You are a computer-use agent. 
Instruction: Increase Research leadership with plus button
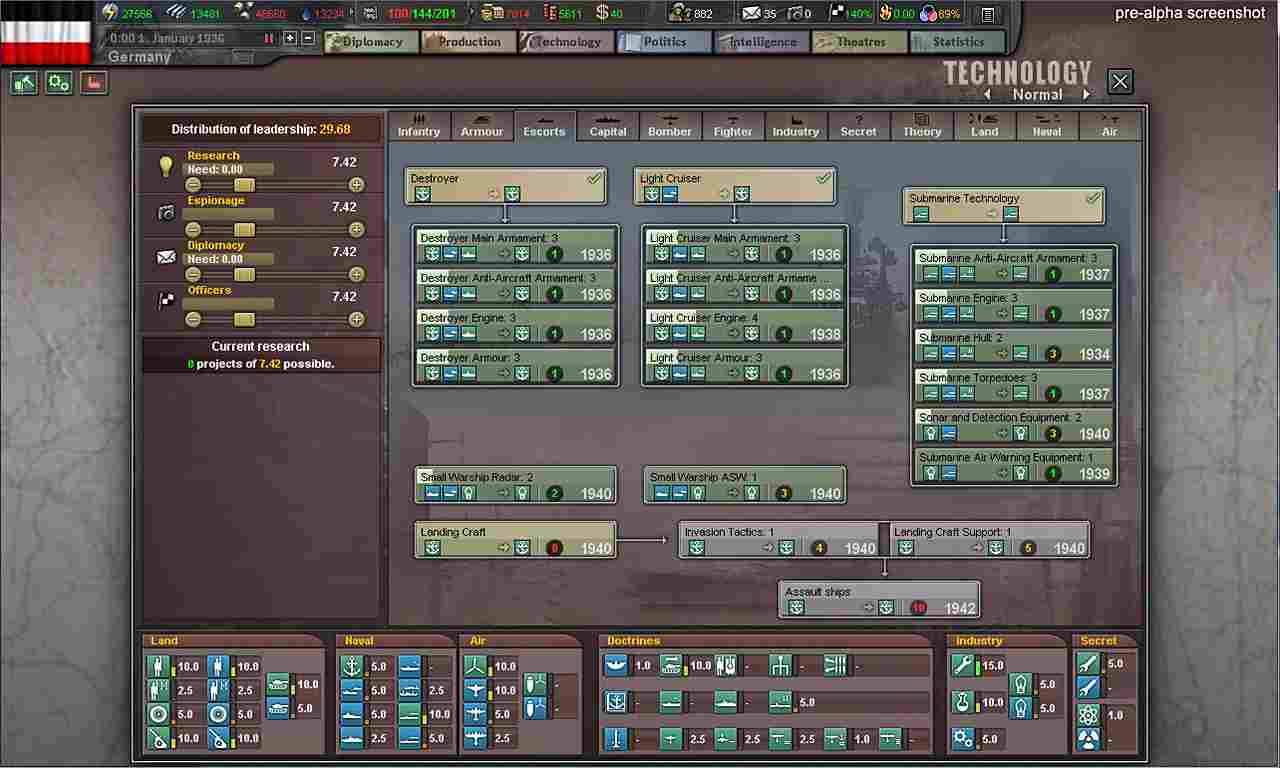[x=356, y=185]
